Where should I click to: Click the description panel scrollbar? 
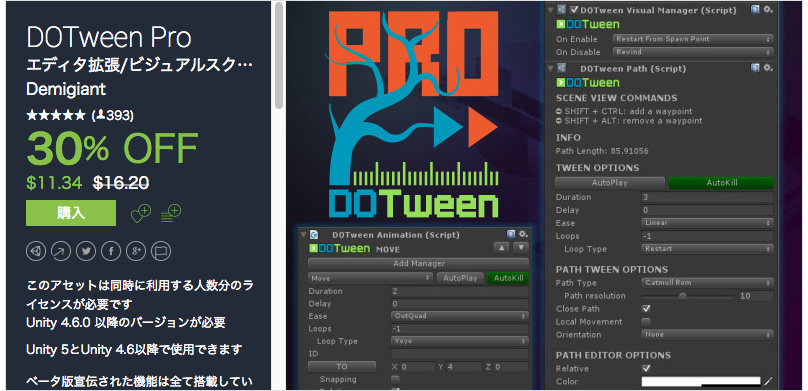pyautogui.click(x=279, y=55)
